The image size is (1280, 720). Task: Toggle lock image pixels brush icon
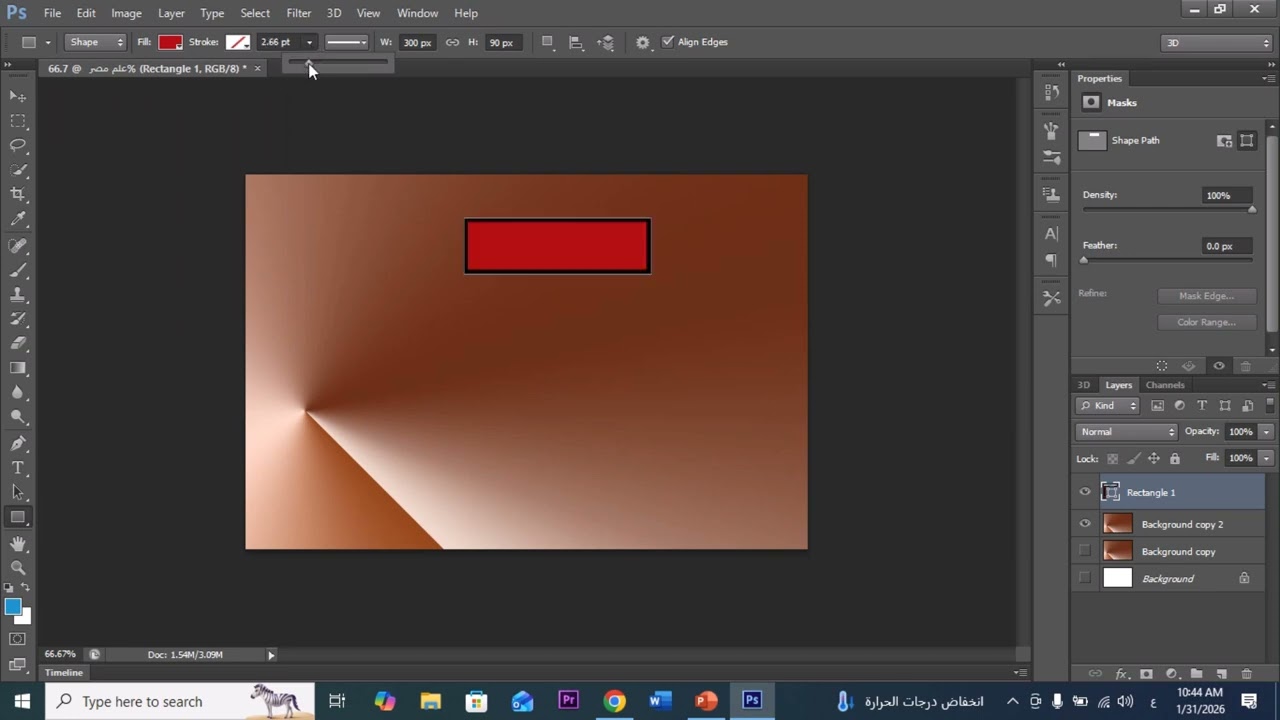coord(1133,458)
